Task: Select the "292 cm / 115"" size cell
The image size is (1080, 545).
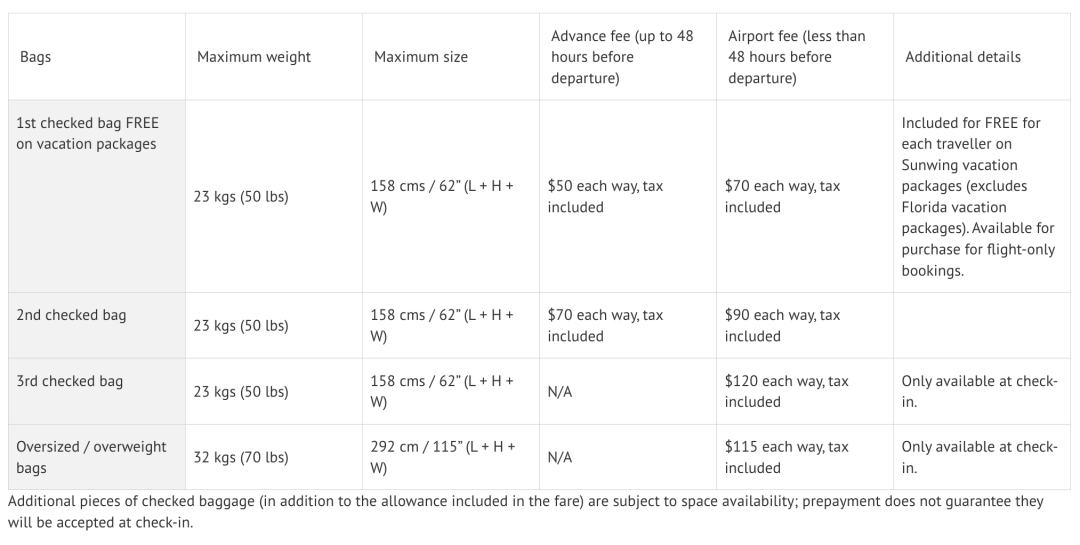Action: click(442, 457)
